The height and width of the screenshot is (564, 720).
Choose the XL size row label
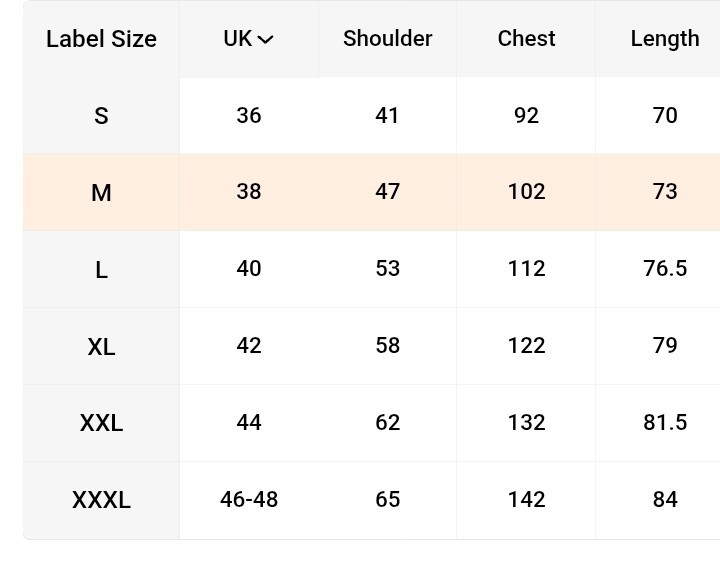[101, 346]
